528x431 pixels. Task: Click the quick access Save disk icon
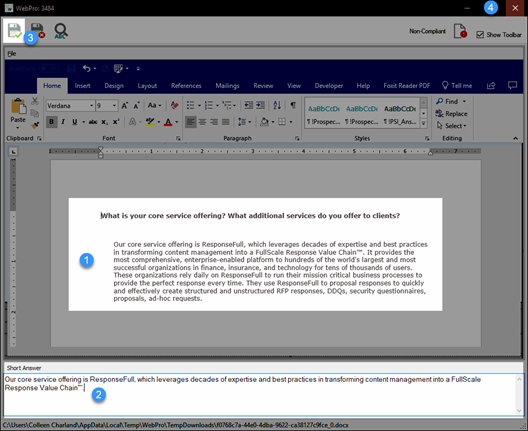[71, 69]
